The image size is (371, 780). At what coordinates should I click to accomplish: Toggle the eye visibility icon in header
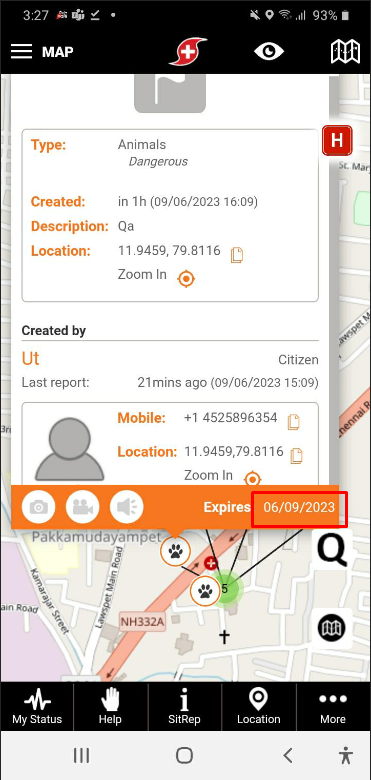pos(269,51)
